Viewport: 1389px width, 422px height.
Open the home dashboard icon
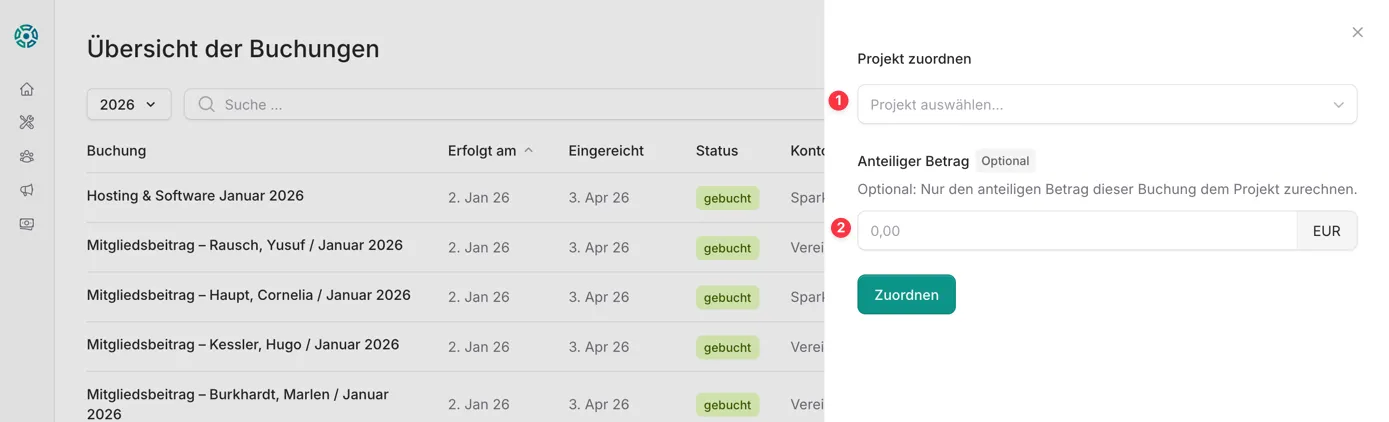(27, 89)
